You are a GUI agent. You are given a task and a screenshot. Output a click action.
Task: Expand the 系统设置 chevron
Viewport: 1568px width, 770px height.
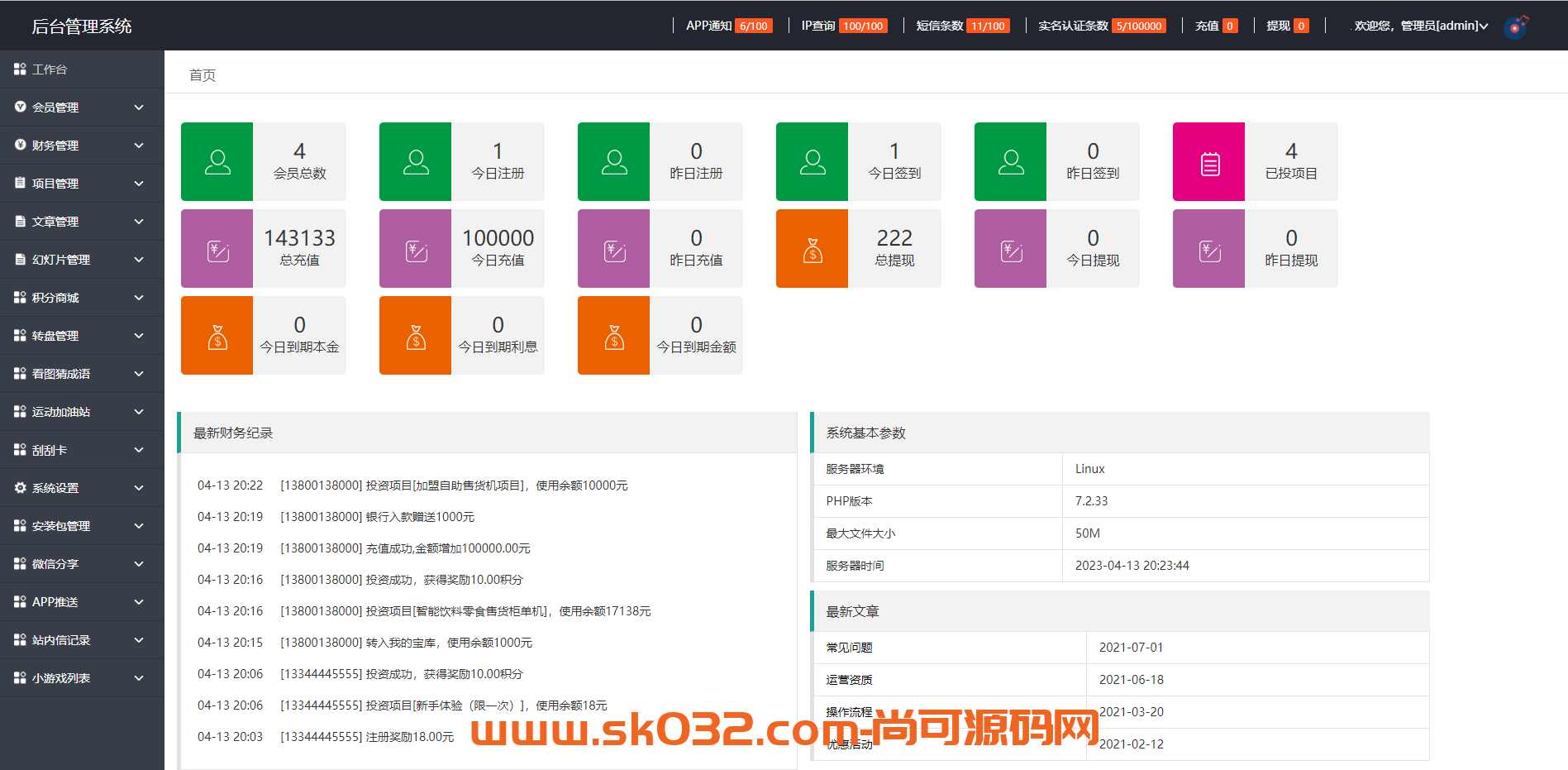click(x=139, y=488)
